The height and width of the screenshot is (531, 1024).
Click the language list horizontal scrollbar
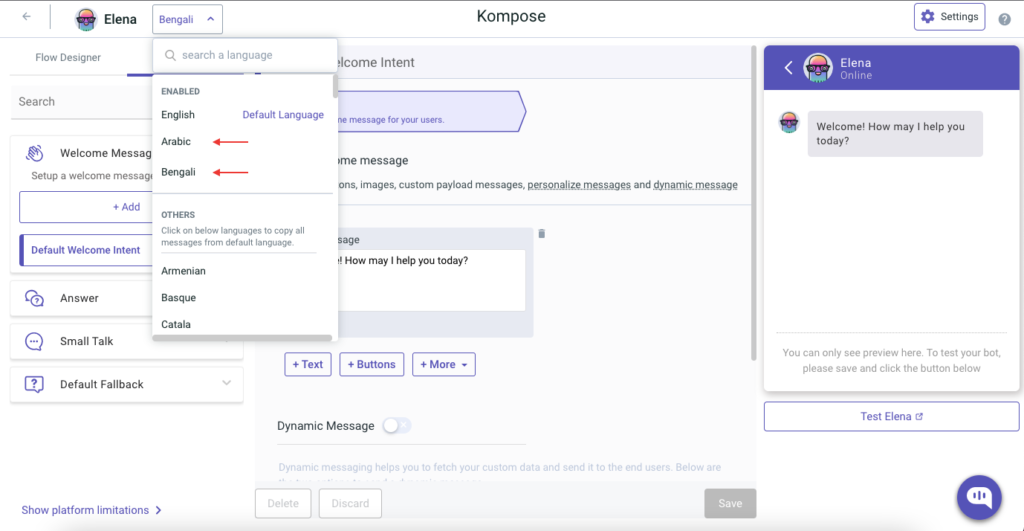pyautogui.click(x=242, y=338)
